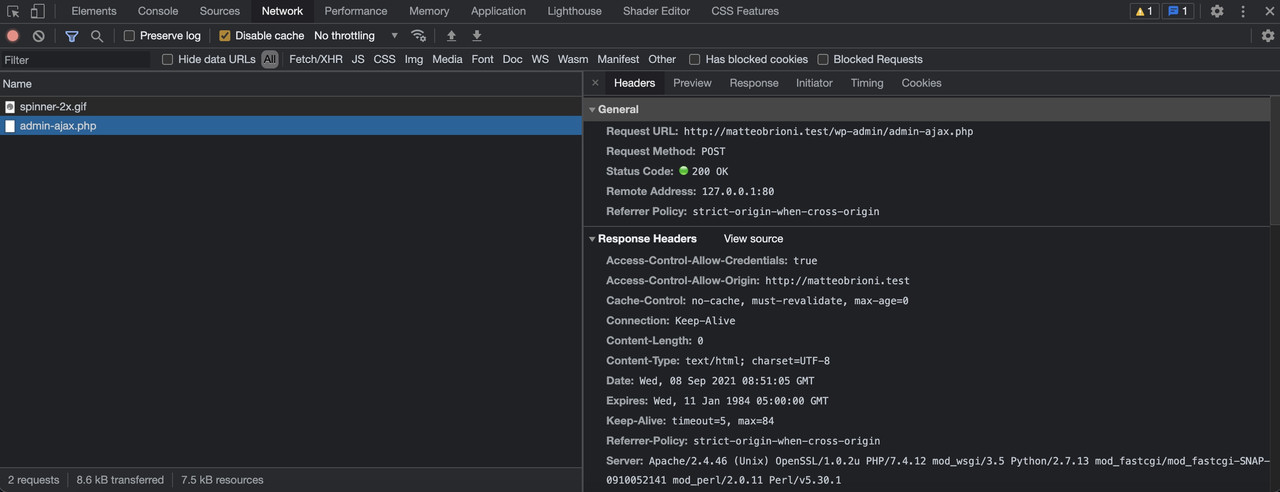Screen dimensions: 1280x492
Task: Open network conditions wifi icon
Action: tap(419, 36)
